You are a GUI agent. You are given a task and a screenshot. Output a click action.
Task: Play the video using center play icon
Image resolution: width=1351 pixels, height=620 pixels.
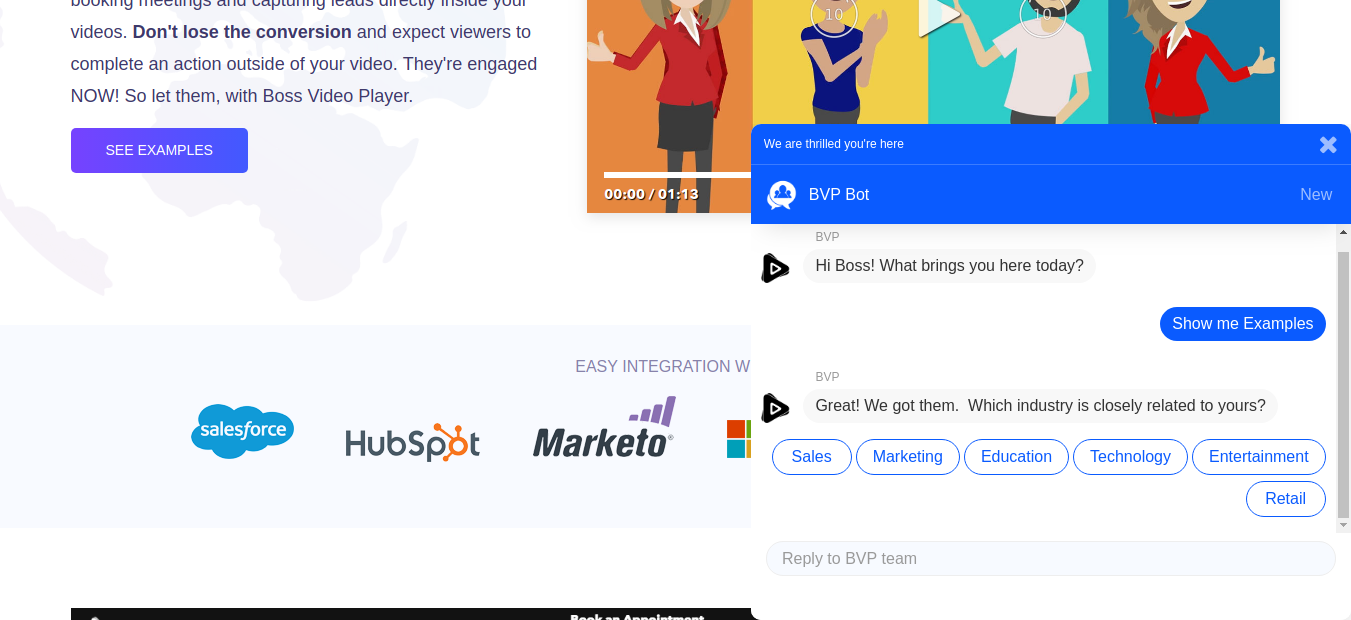(938, 16)
